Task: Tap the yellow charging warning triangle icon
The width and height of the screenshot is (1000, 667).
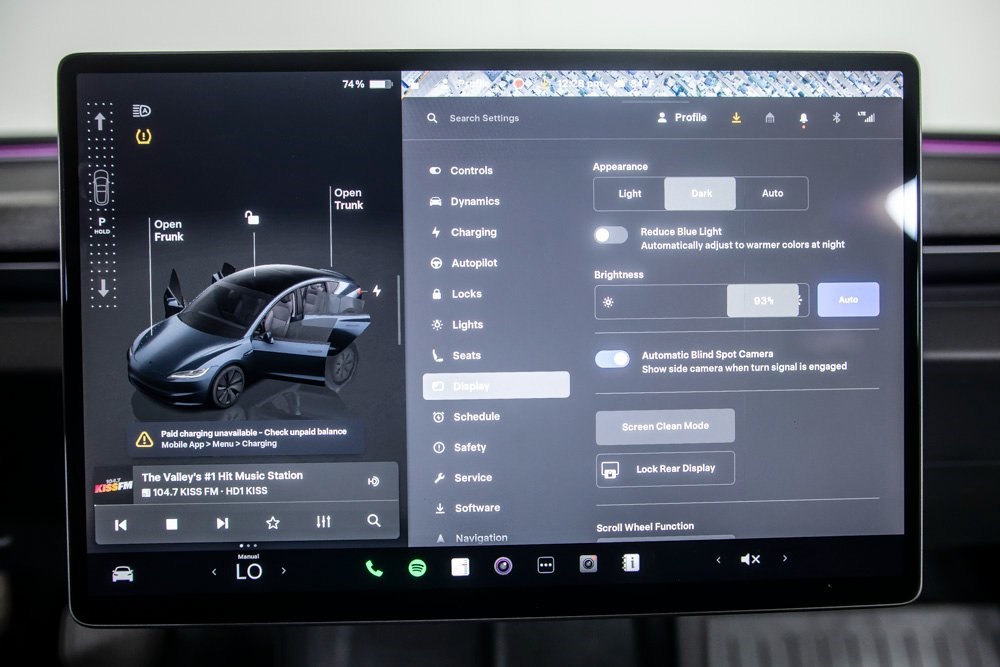Action: point(144,439)
